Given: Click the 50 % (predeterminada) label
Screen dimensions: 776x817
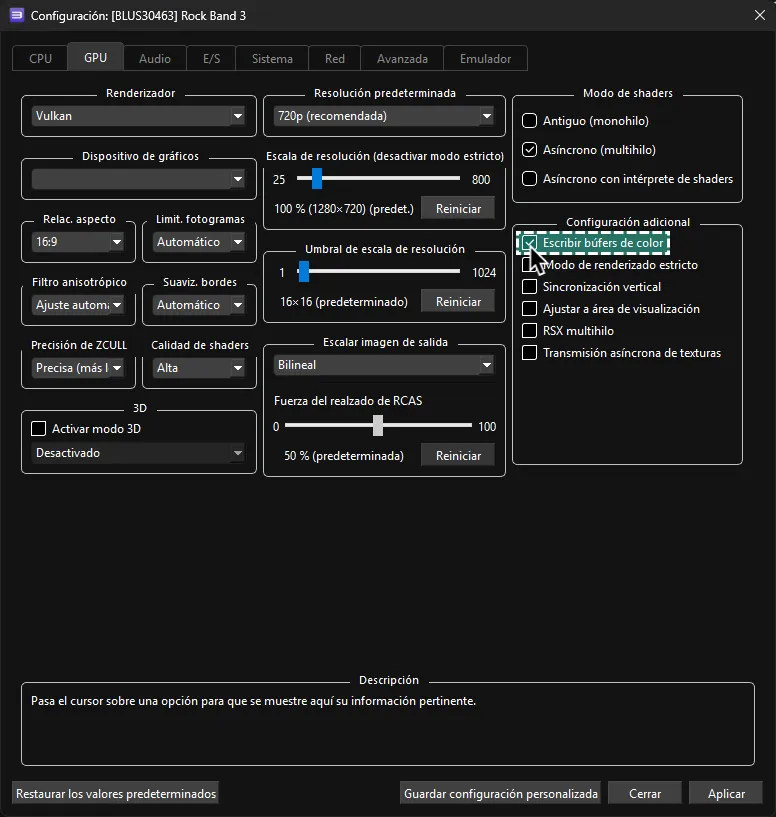Looking at the screenshot, I should (x=344, y=456).
